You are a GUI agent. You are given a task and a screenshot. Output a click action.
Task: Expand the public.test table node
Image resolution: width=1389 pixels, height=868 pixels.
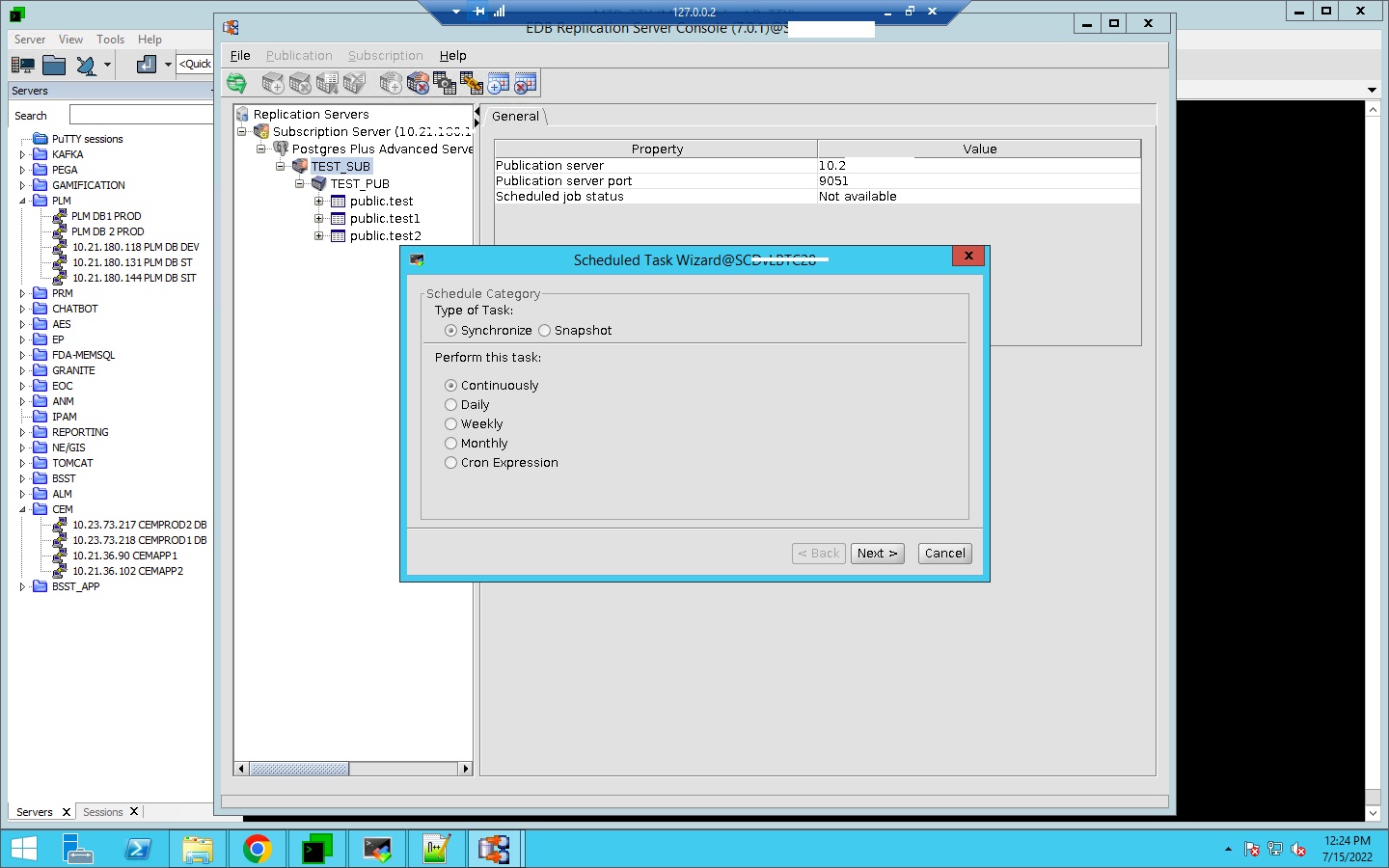pos(318,202)
